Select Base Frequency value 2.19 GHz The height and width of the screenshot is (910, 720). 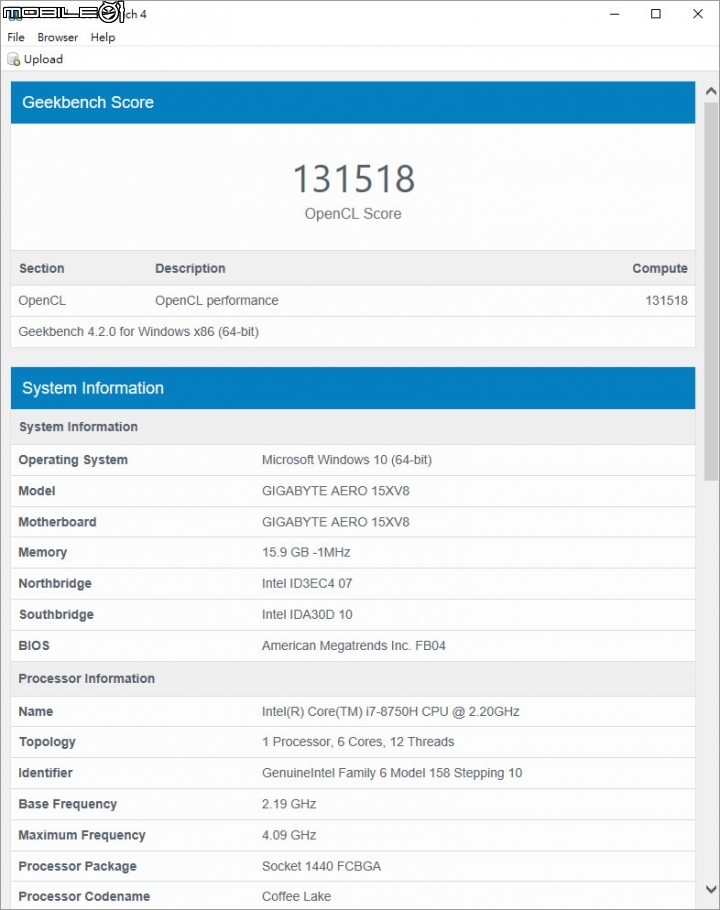[x=289, y=804]
